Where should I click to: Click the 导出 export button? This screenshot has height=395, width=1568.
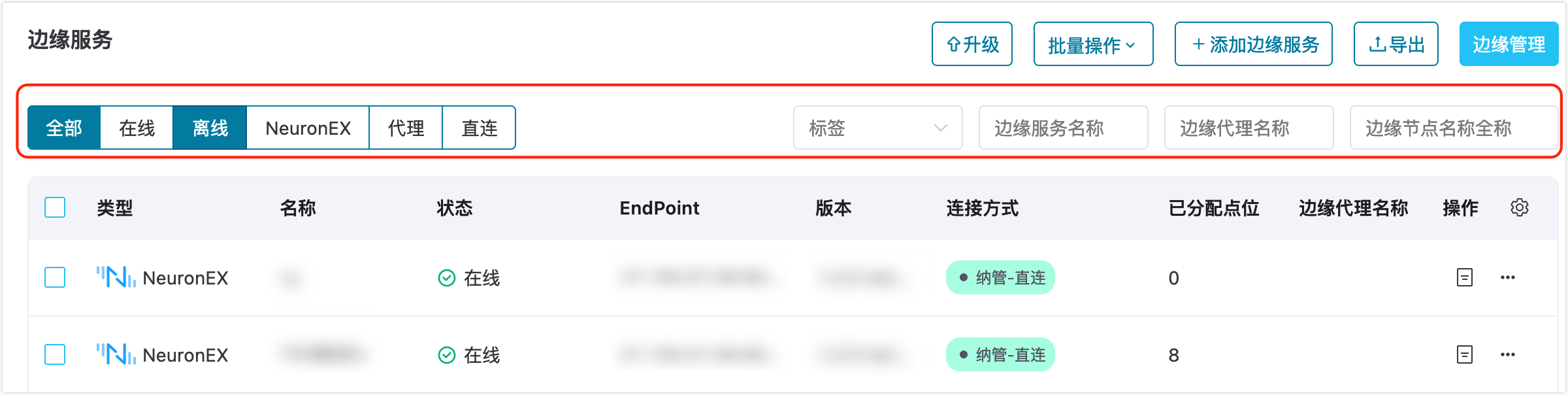pyautogui.click(x=1396, y=44)
